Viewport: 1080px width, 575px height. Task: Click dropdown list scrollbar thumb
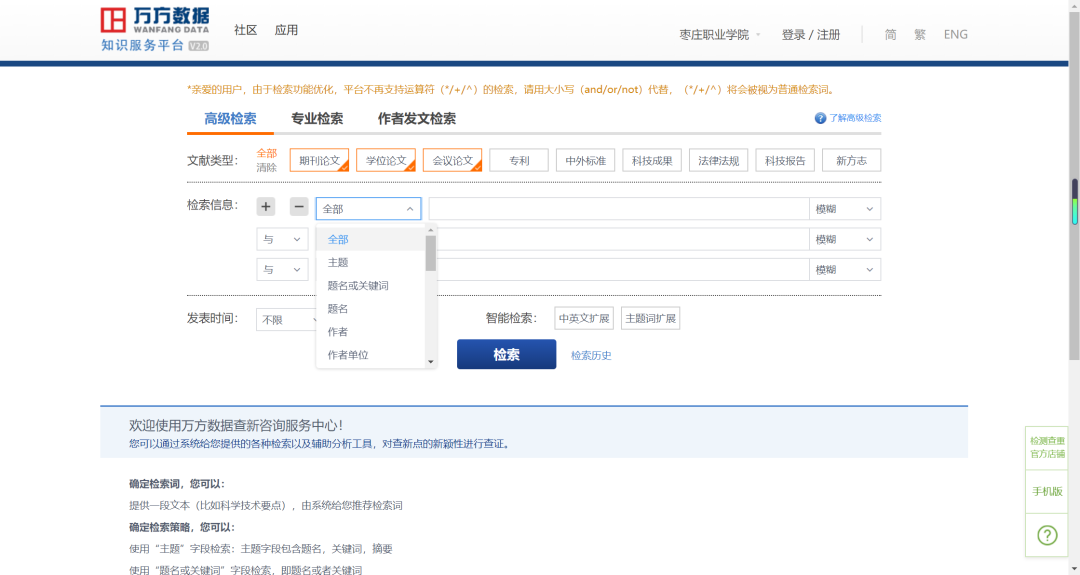click(430, 253)
